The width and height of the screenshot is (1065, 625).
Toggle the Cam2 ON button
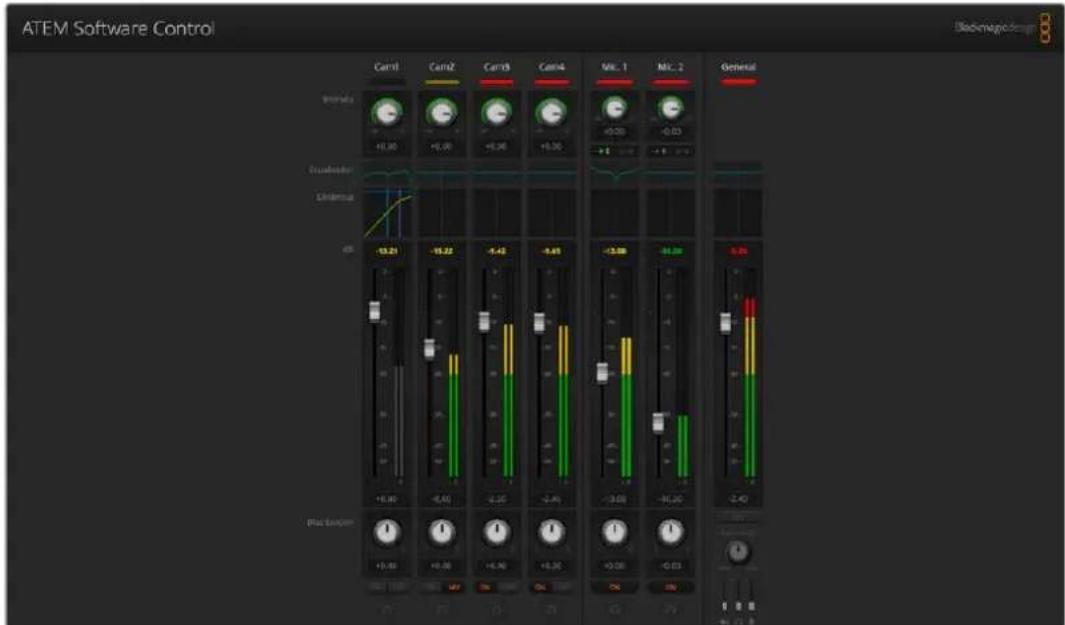(431, 587)
